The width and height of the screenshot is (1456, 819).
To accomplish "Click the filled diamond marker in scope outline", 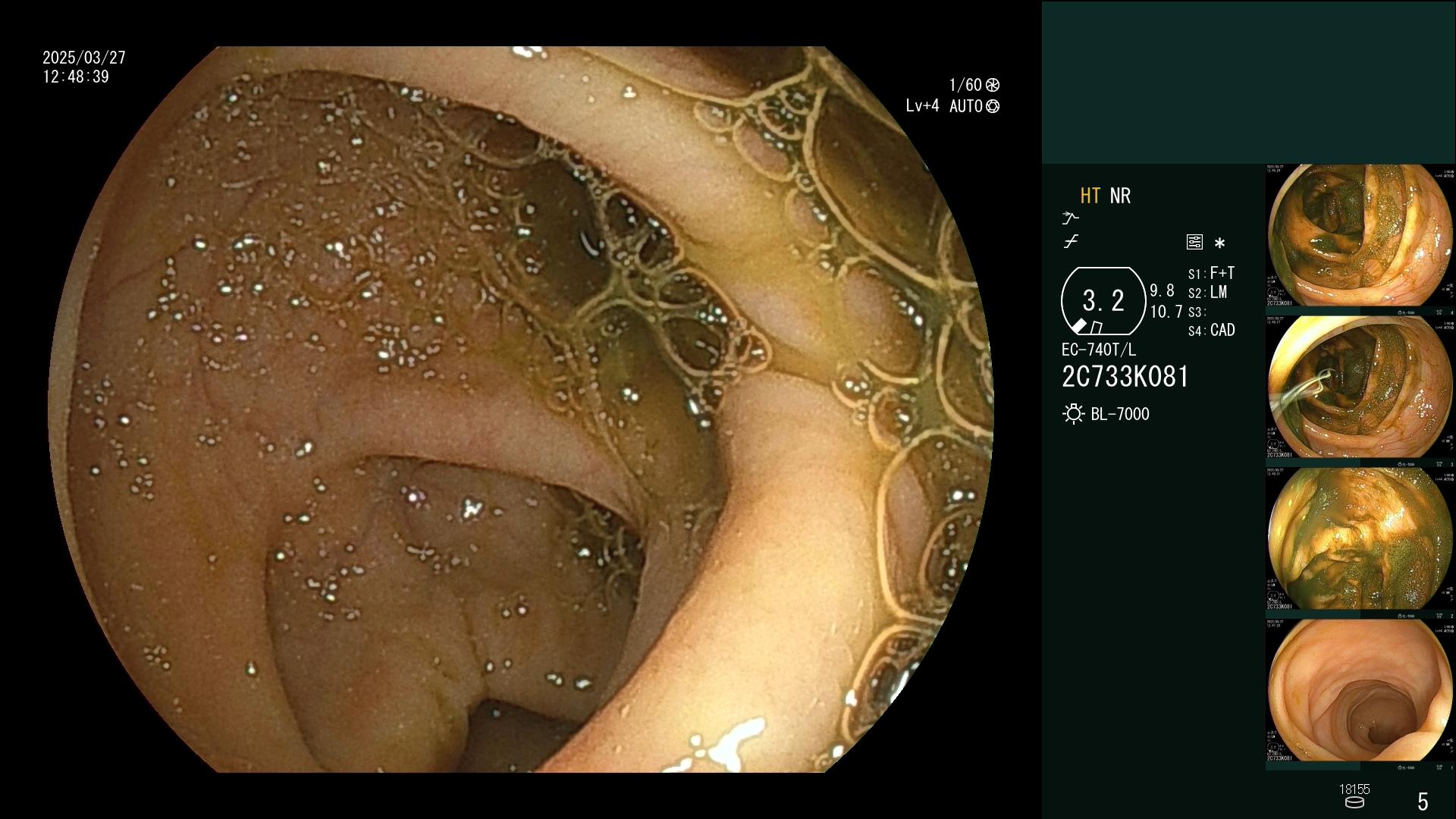I will (x=1078, y=326).
